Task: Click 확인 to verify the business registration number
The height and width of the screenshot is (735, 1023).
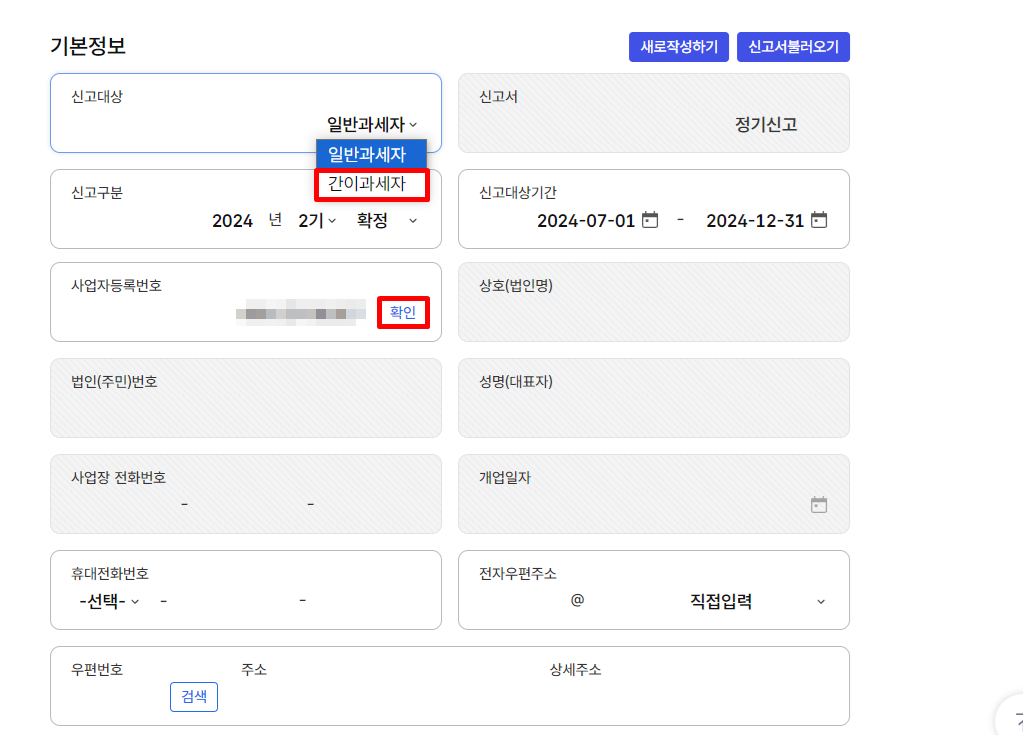Action: coord(403,313)
